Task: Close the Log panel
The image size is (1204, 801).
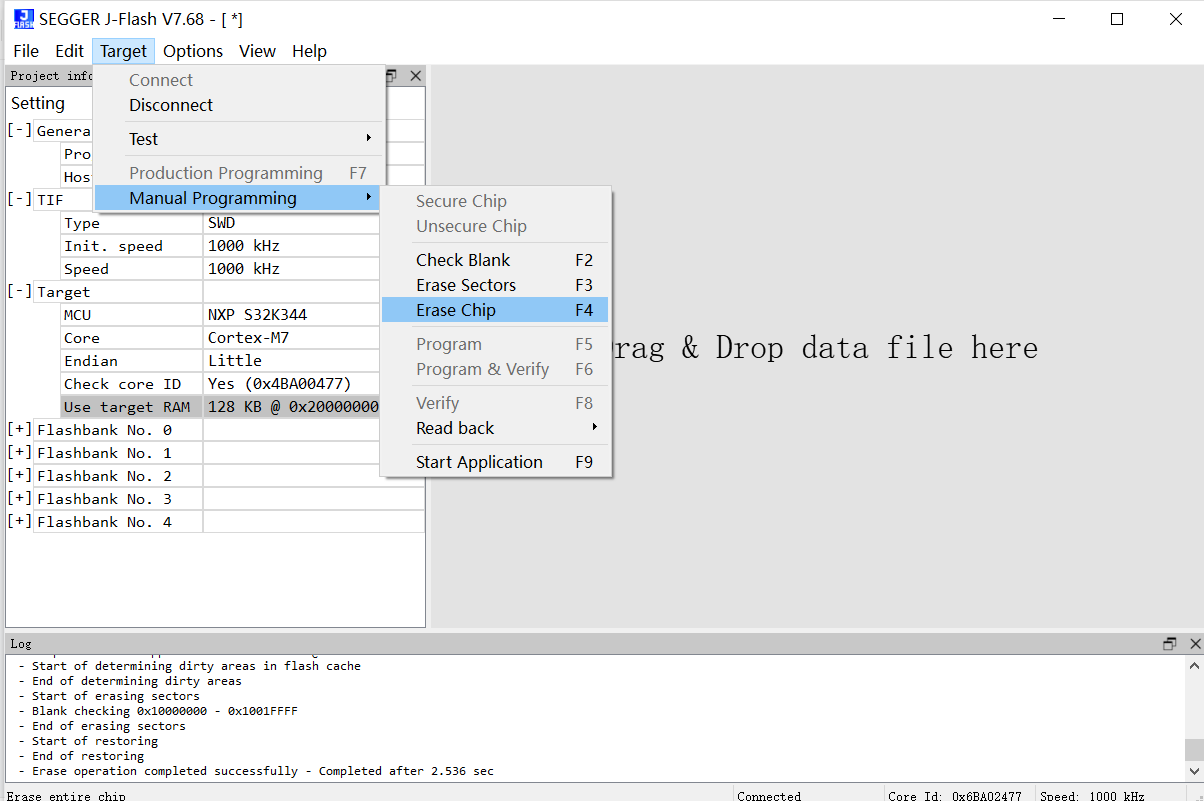Action: click(1194, 643)
